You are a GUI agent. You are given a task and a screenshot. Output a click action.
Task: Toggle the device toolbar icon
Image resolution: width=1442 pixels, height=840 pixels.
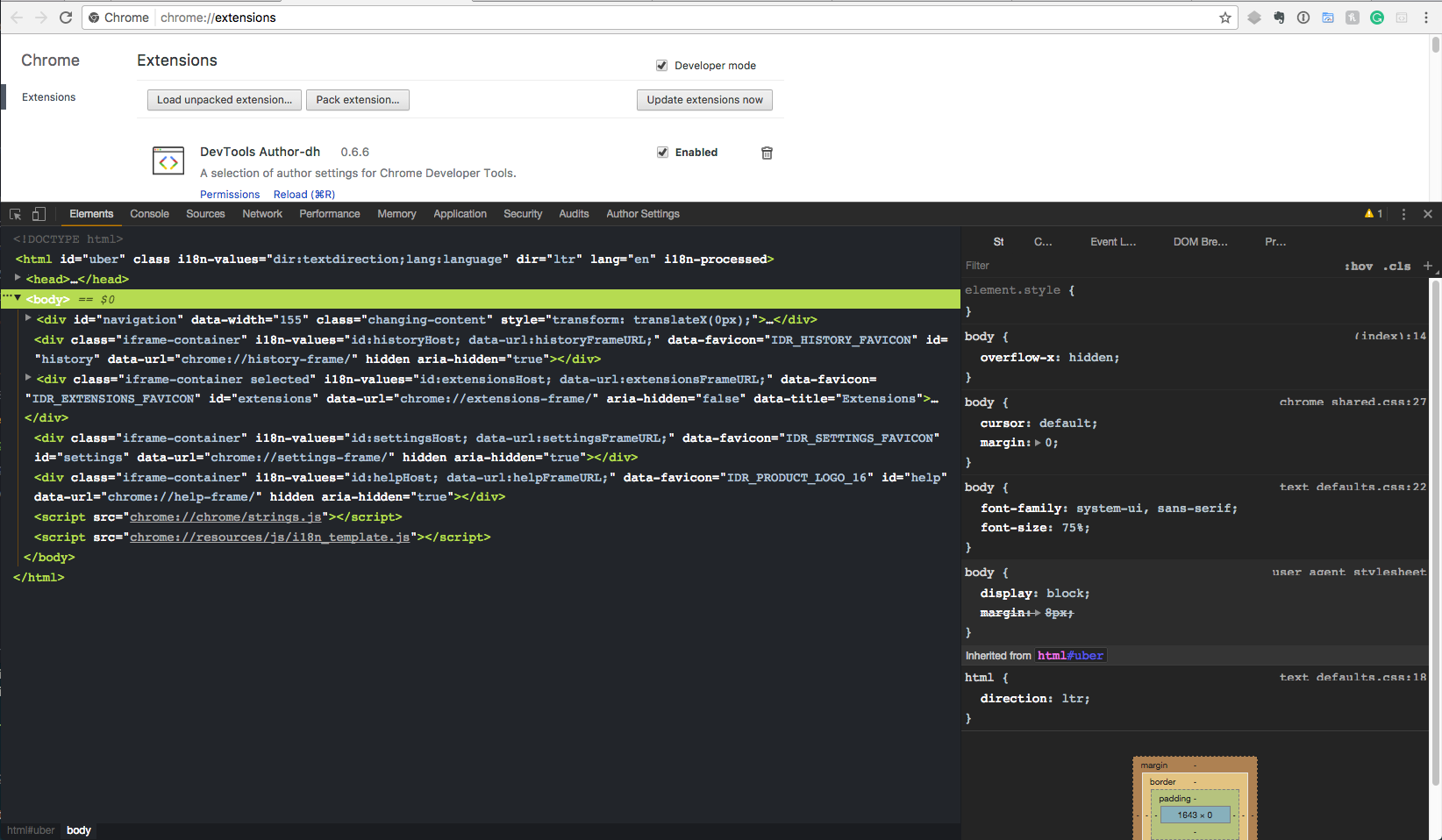coord(39,214)
